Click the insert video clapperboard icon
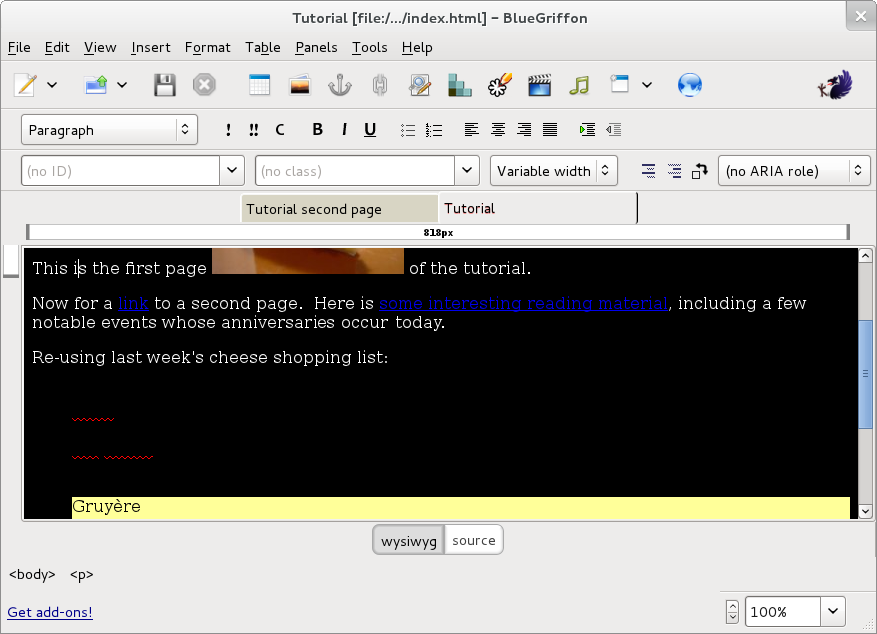Viewport: 877px width, 634px height. 540,85
